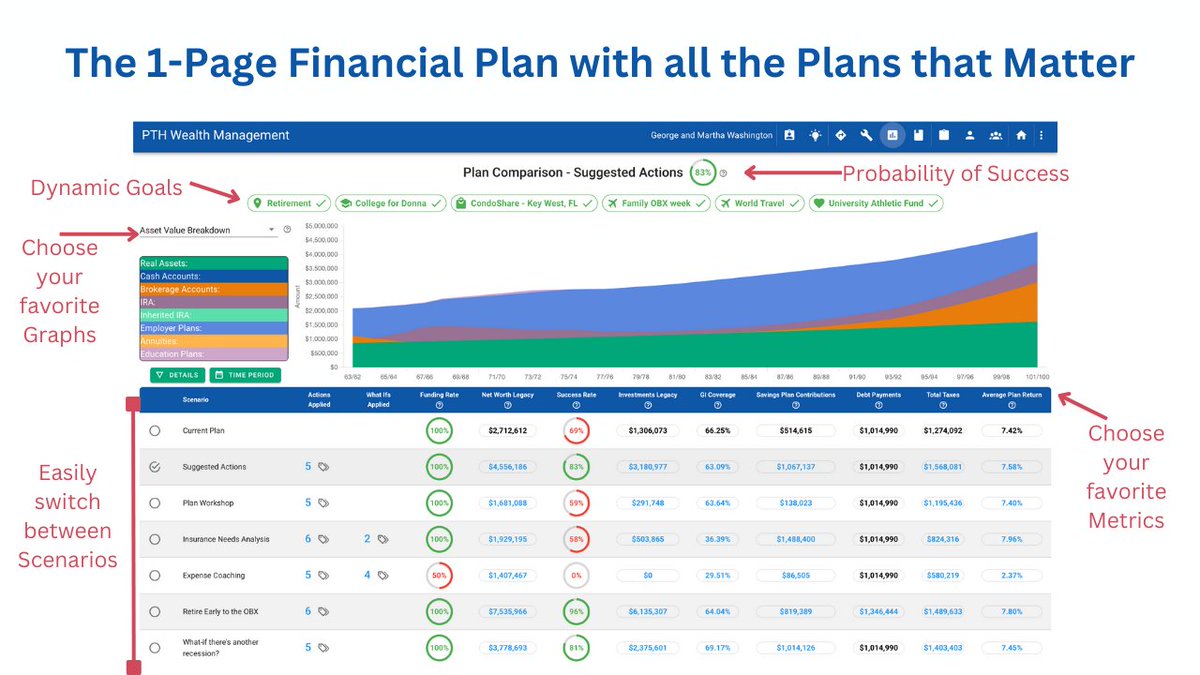Screen dimensions: 1200x675
Task: Click help icon next to Asset Value Breakdown
Action: pos(287,230)
